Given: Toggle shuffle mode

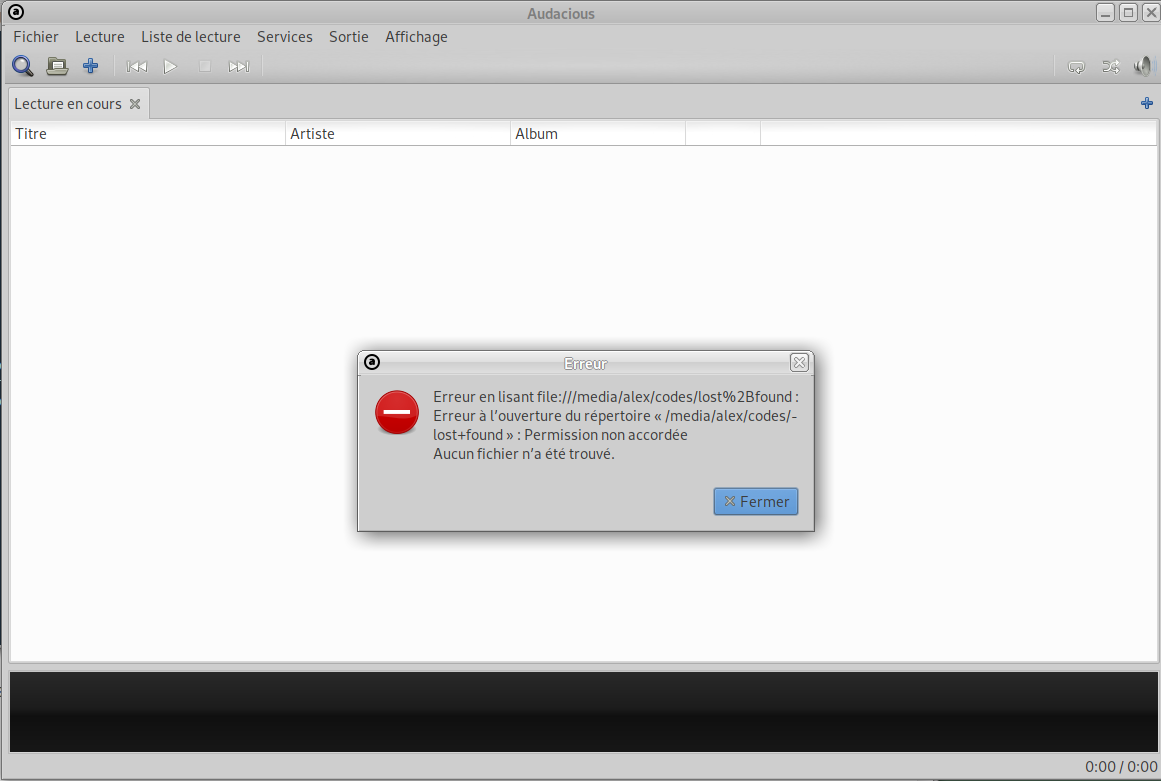Looking at the screenshot, I should (1111, 67).
